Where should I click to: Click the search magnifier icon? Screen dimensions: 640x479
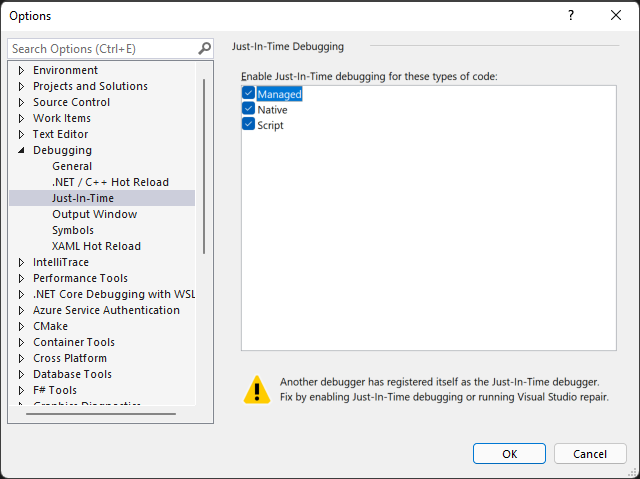tap(204, 48)
